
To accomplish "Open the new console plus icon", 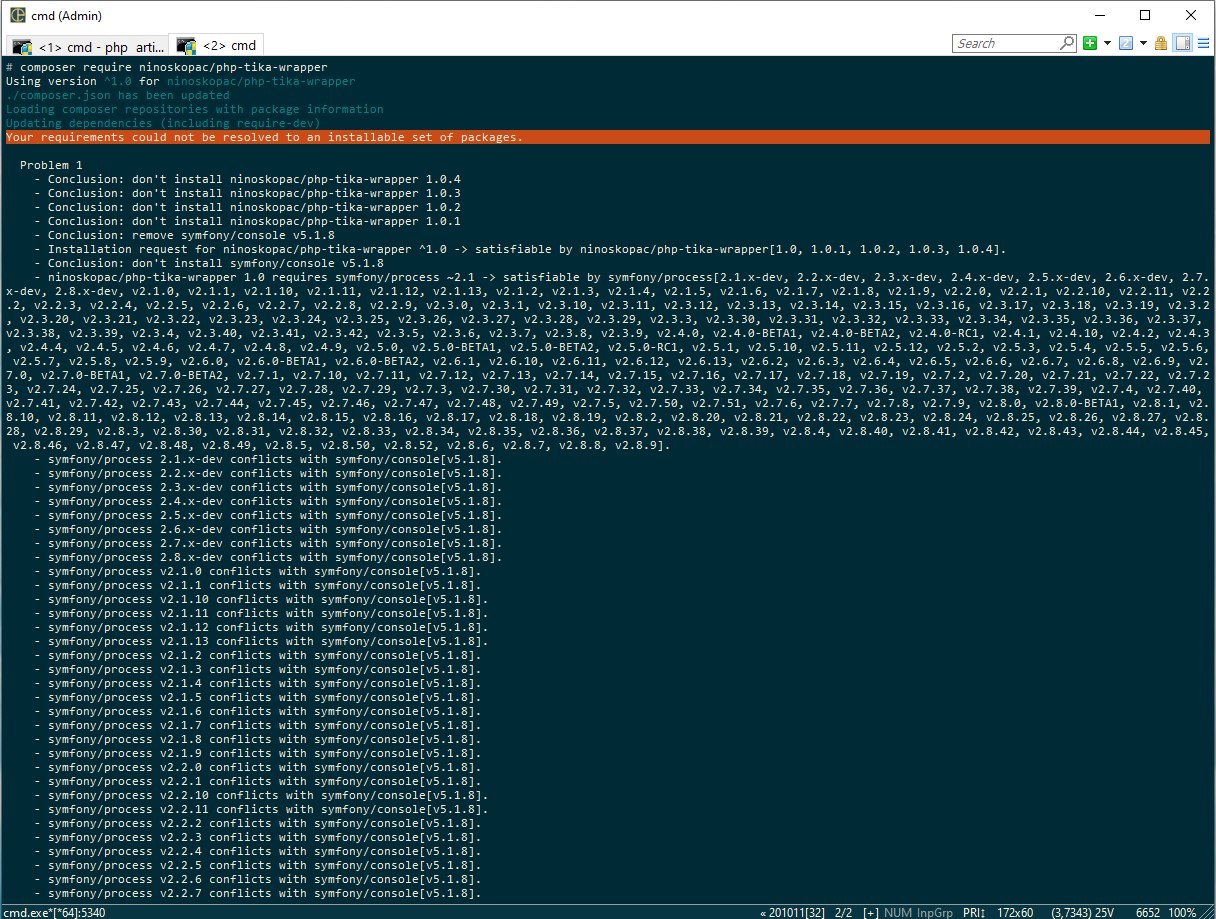I will pyautogui.click(x=1090, y=43).
